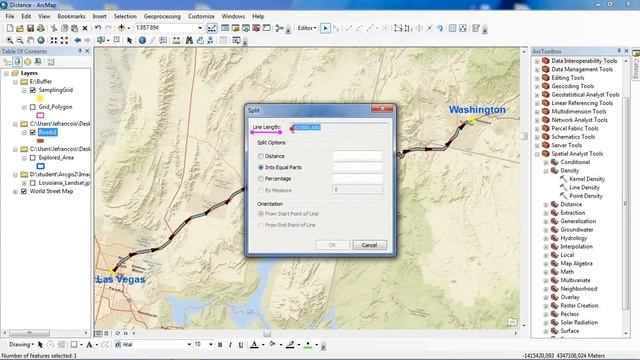Click the Add Data icon

click(121, 28)
